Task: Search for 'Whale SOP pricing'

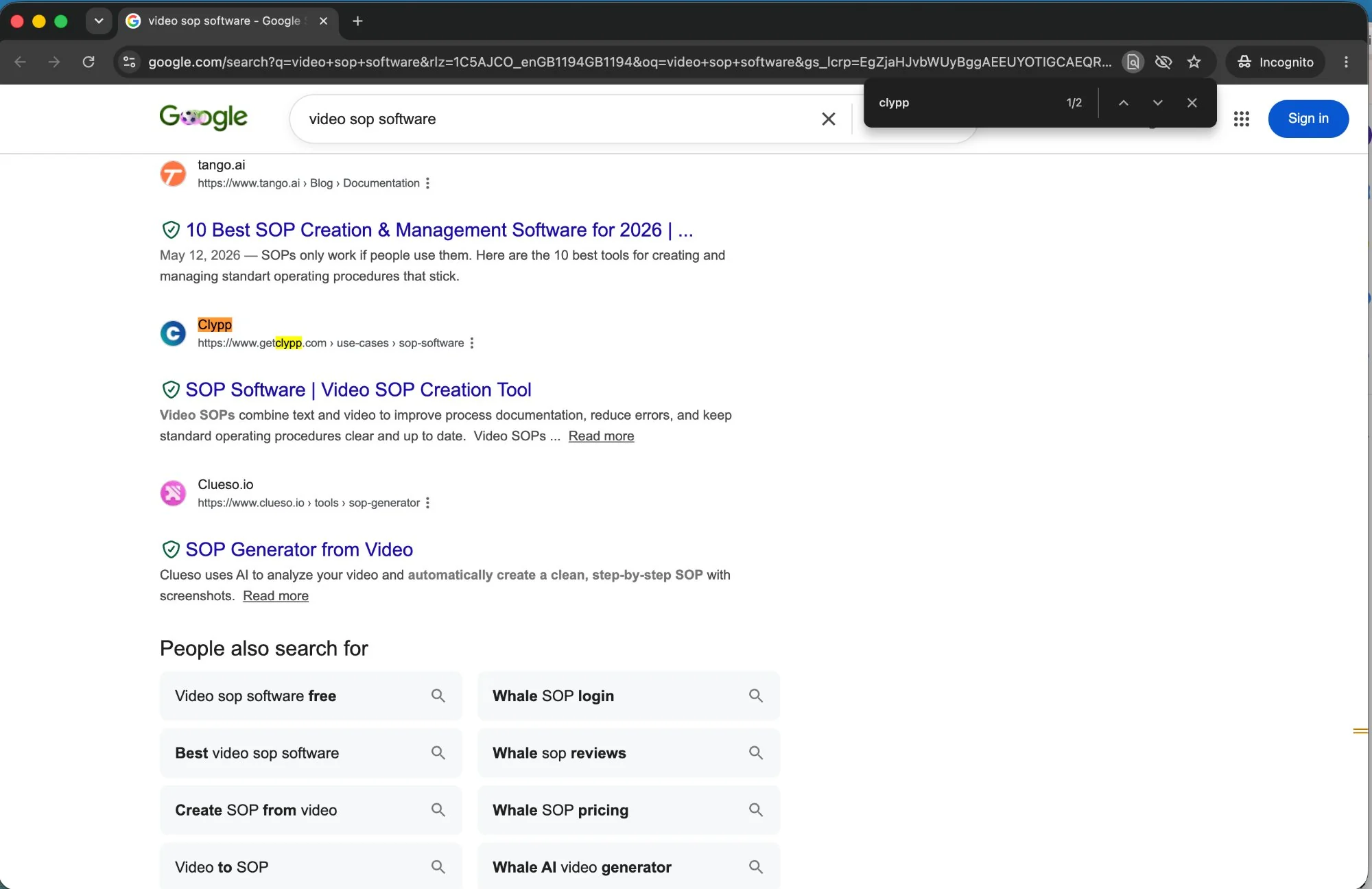Action: tap(628, 809)
